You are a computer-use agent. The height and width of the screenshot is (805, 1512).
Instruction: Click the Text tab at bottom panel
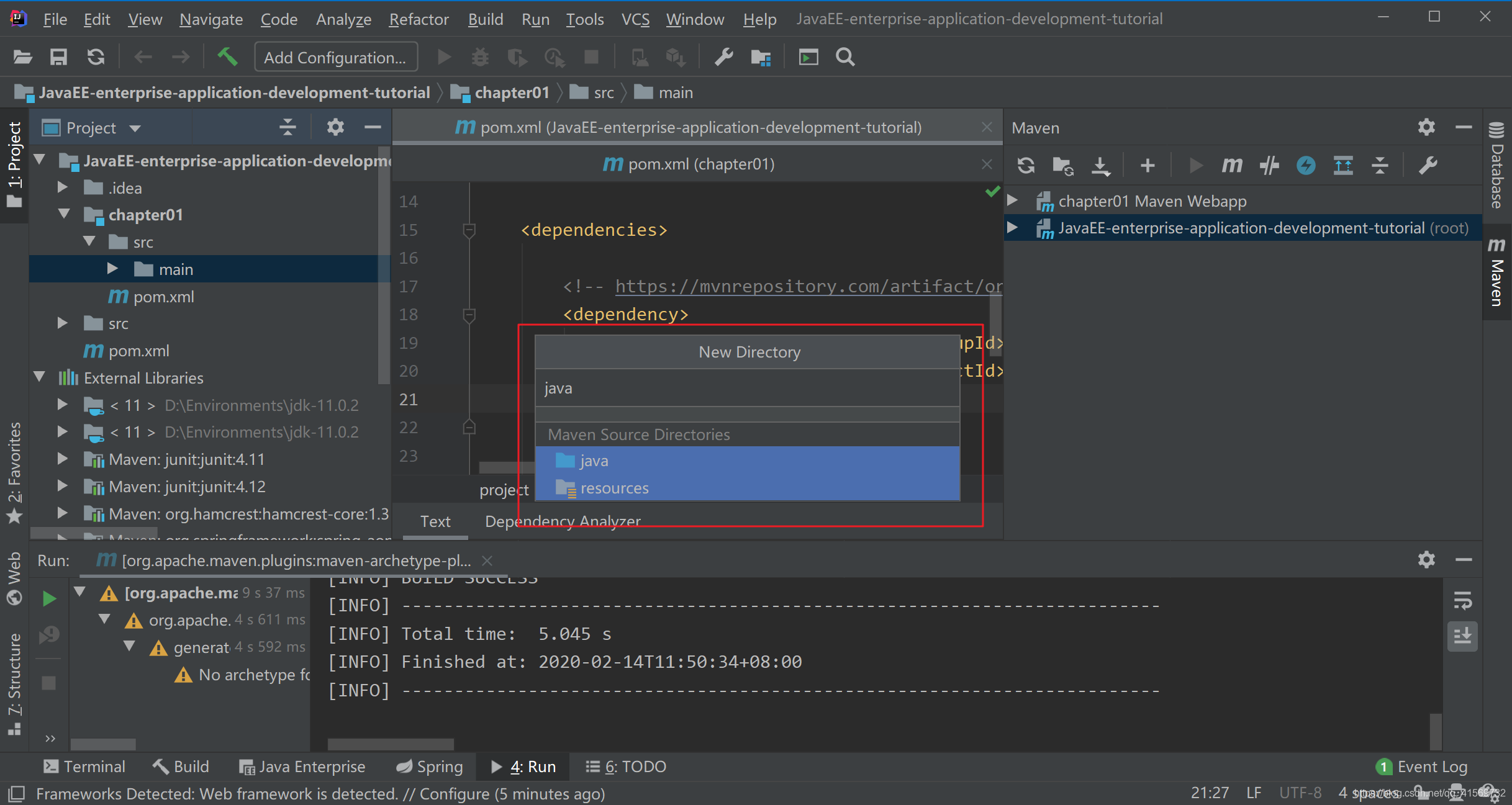435,520
